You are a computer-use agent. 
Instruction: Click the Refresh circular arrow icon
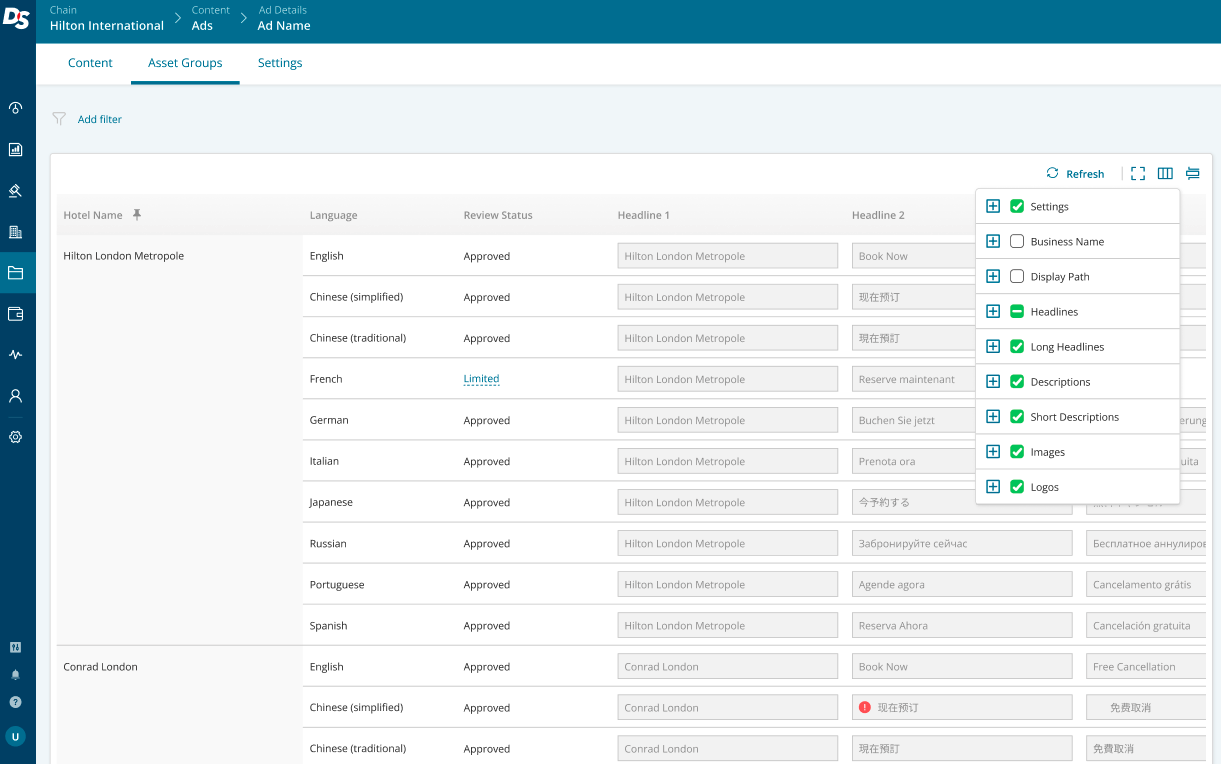click(1052, 173)
